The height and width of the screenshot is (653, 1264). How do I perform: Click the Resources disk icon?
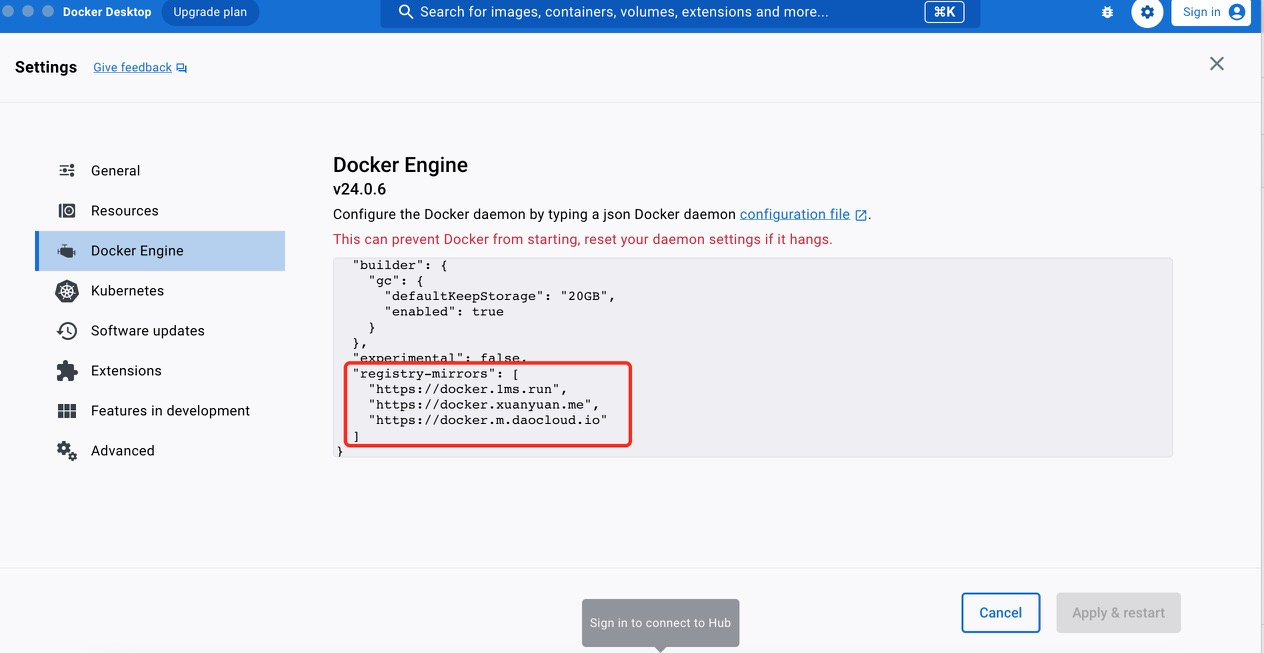(x=67, y=210)
